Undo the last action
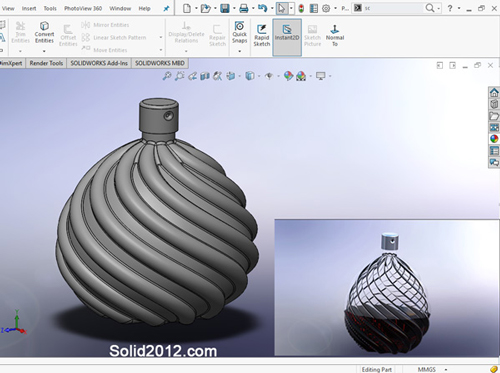Screen dimensions: 500x373 pos(263,8)
